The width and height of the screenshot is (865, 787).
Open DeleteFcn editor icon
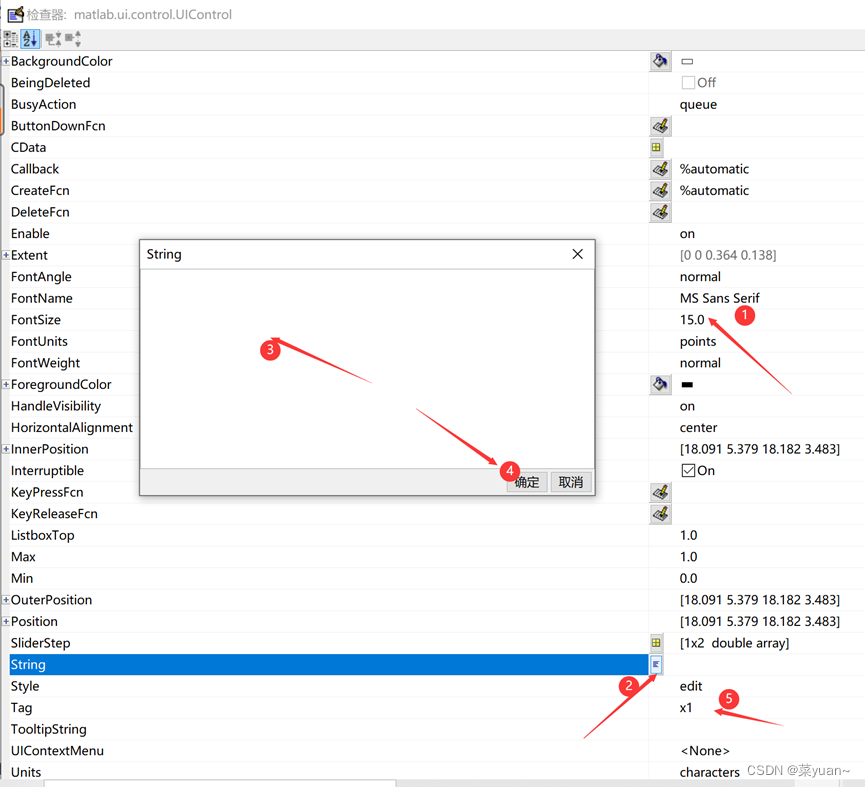660,212
